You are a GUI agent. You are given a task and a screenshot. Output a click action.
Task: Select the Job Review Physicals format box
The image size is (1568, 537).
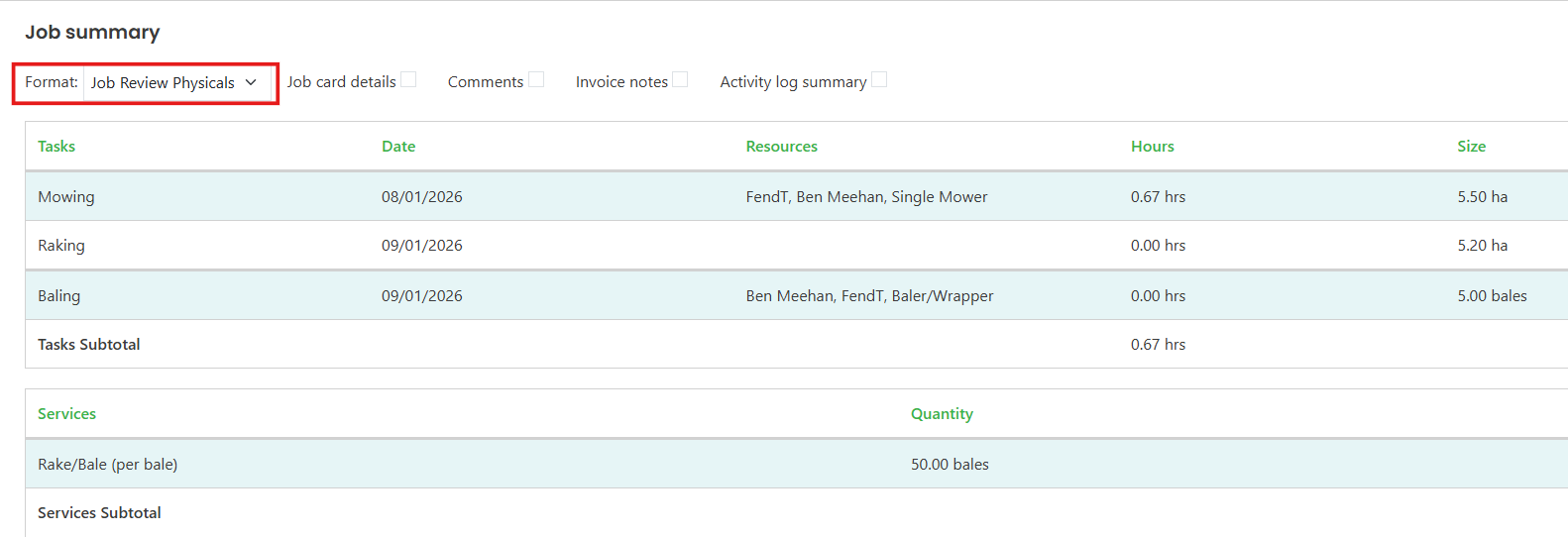click(176, 82)
